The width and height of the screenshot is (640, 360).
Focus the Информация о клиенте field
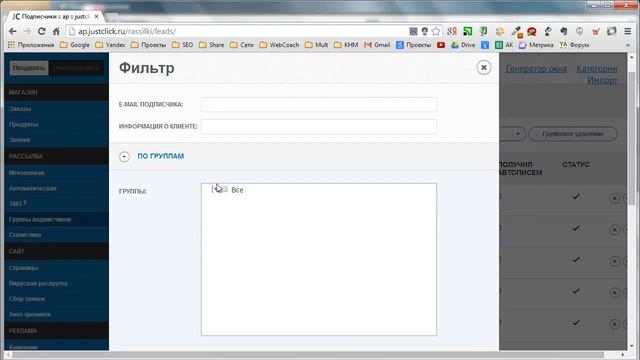[x=319, y=127]
